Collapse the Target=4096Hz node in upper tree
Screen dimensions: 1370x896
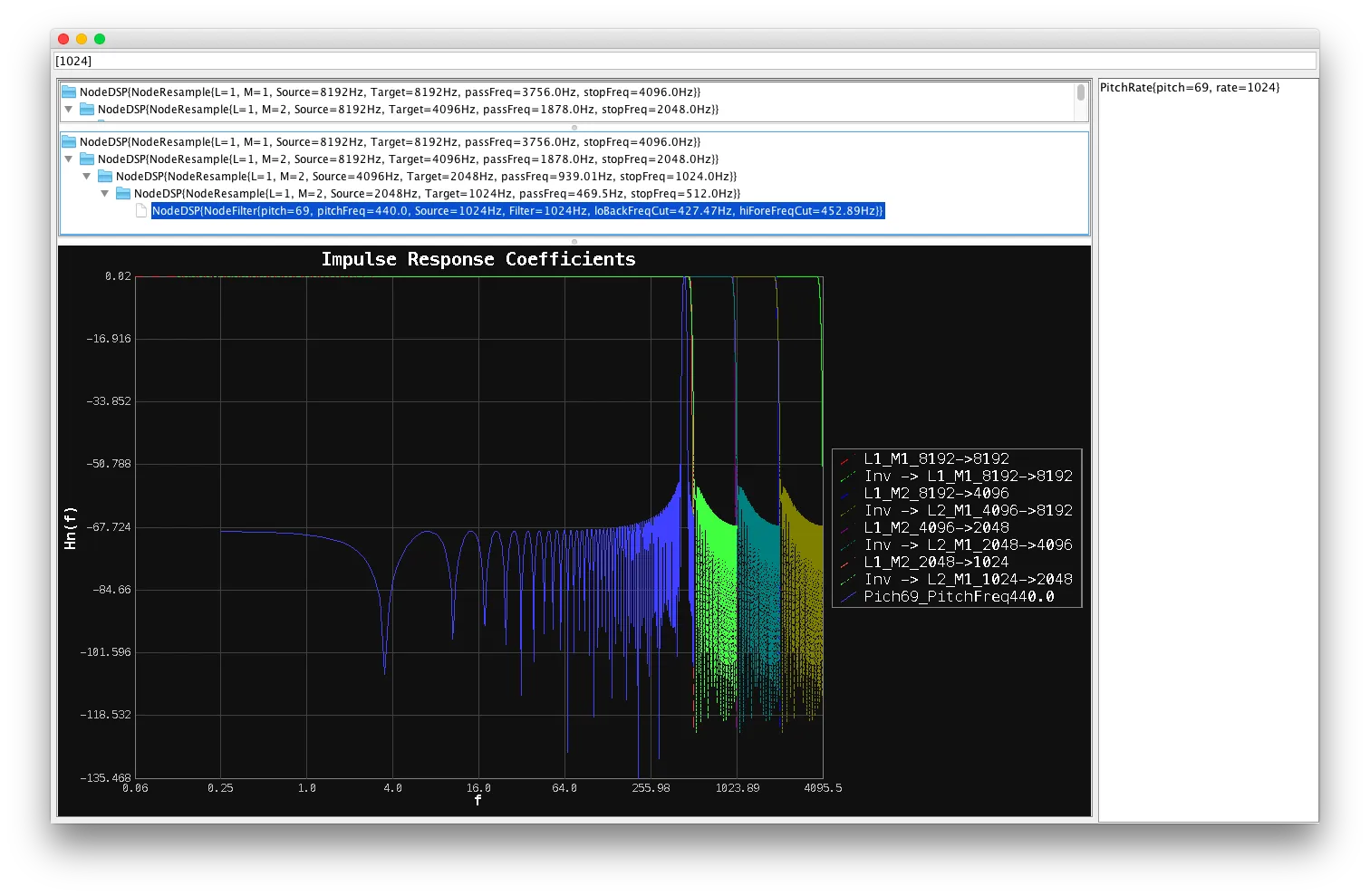pos(68,110)
